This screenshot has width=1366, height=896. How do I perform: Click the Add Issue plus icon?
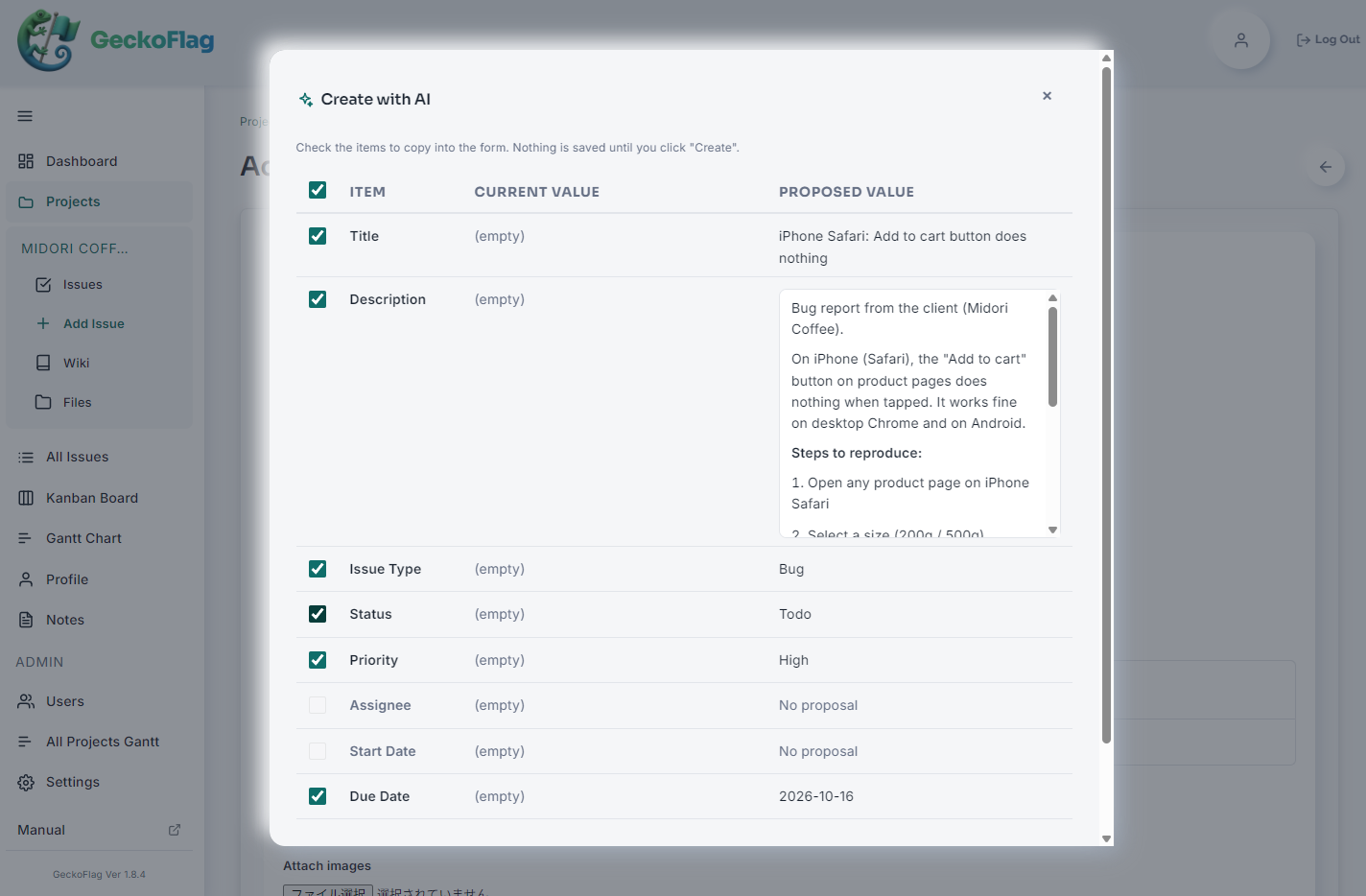(43, 323)
